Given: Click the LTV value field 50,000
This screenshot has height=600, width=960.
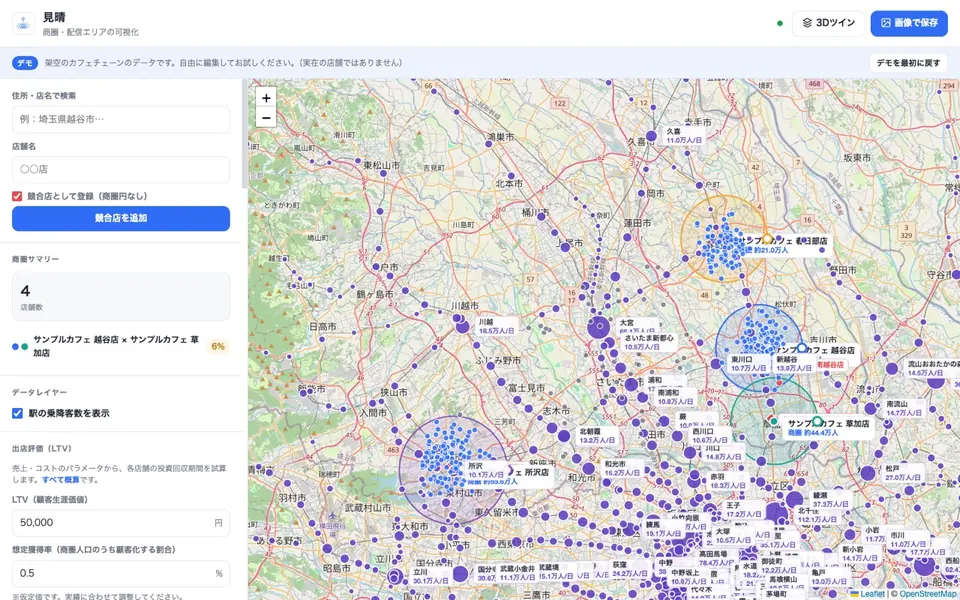Looking at the screenshot, I should 121,522.
